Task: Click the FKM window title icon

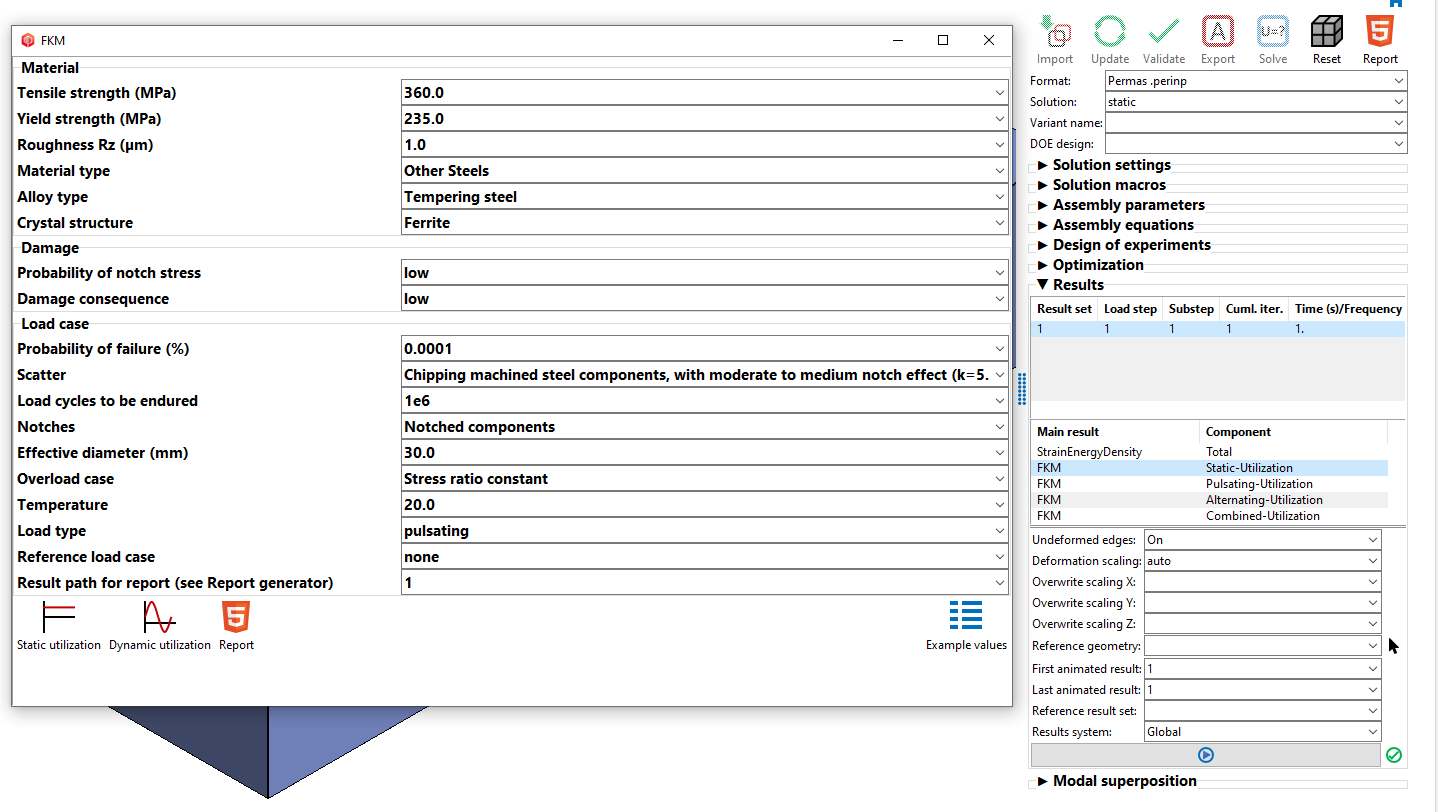Action: [x=27, y=40]
